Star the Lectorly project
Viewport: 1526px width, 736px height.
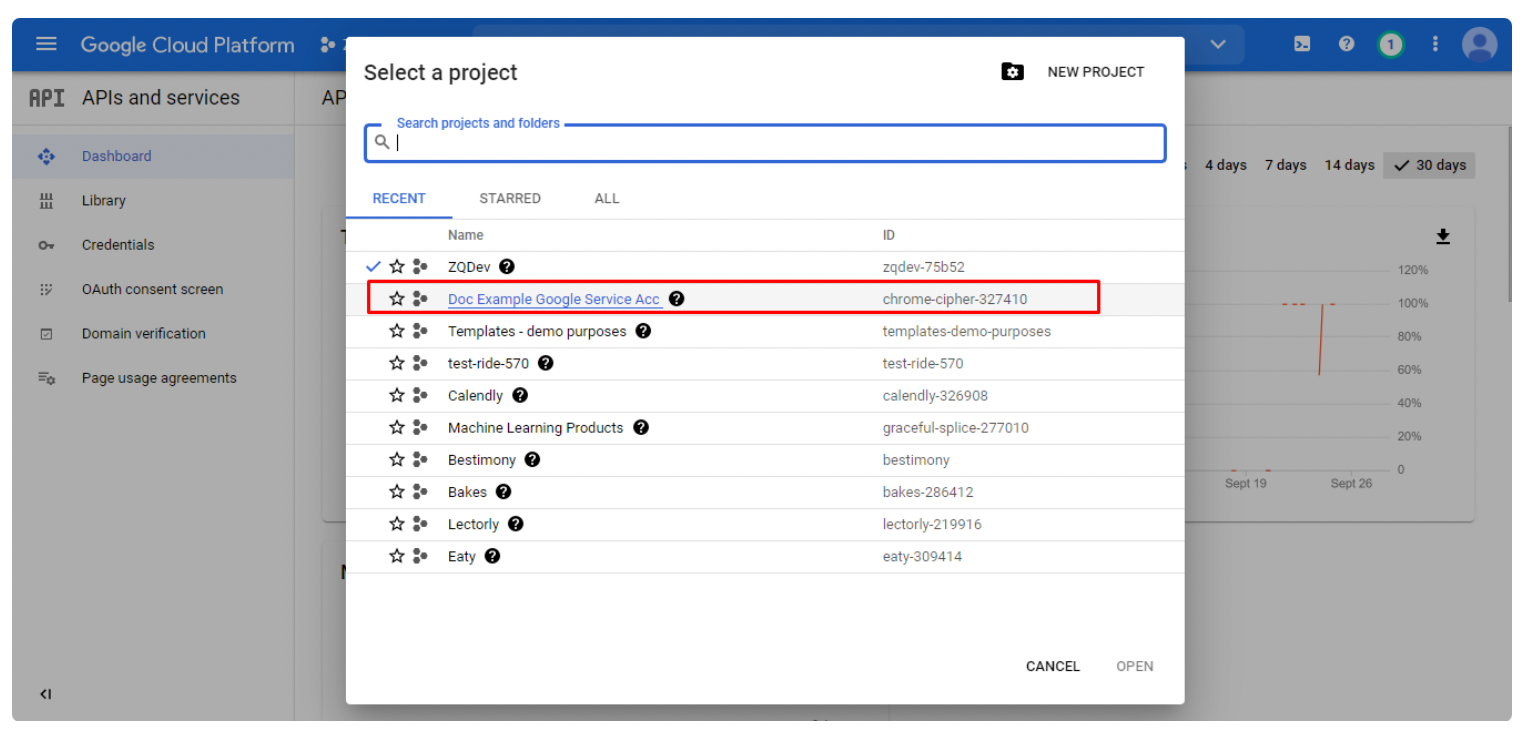point(397,524)
